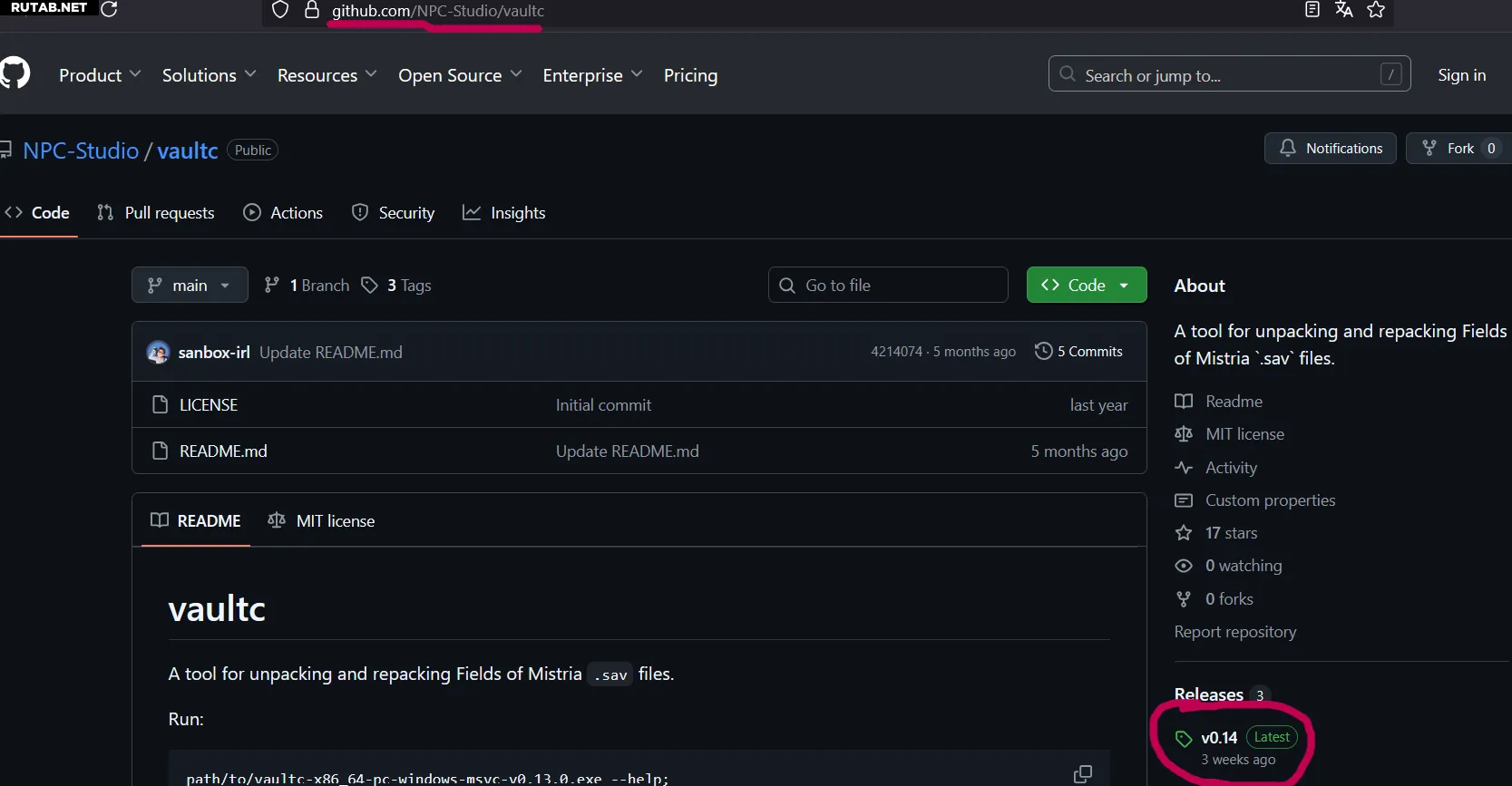Click the Go to file search box
1512x786 pixels.
tap(888, 285)
